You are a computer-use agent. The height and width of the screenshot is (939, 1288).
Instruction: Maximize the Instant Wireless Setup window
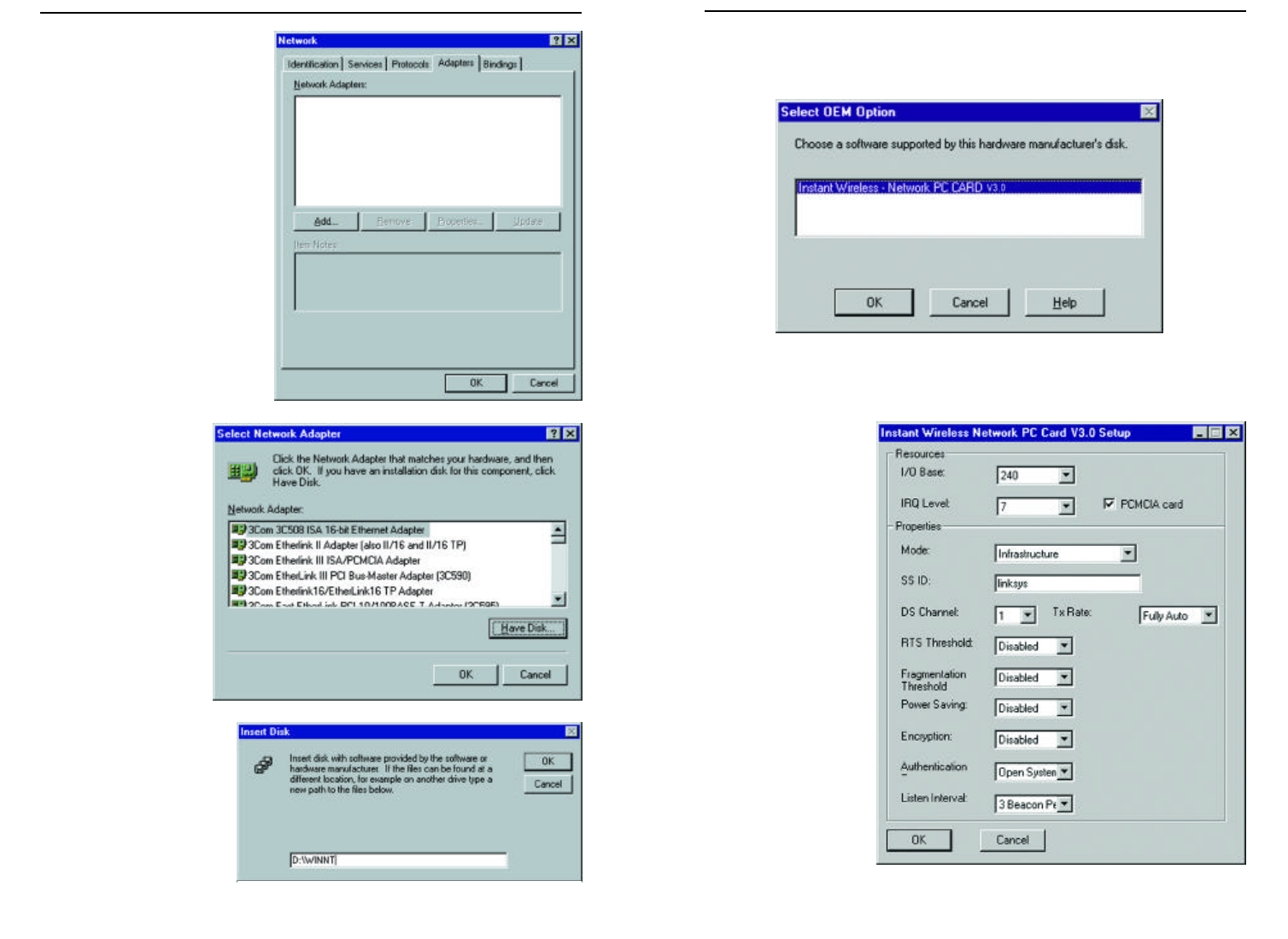point(1216,432)
